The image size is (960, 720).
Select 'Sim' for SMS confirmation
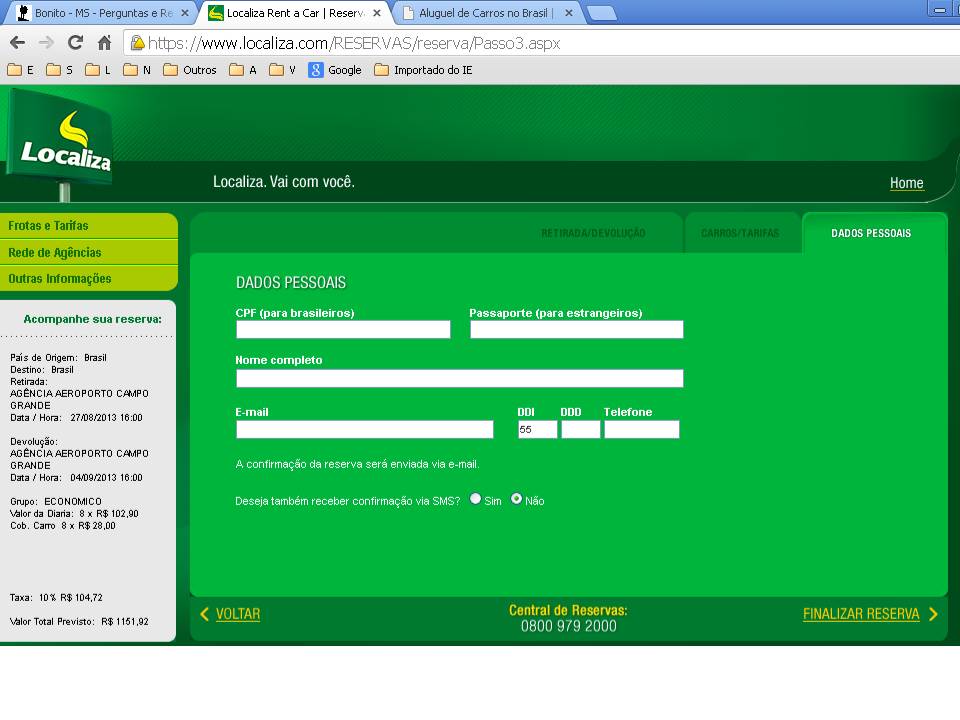(475, 499)
